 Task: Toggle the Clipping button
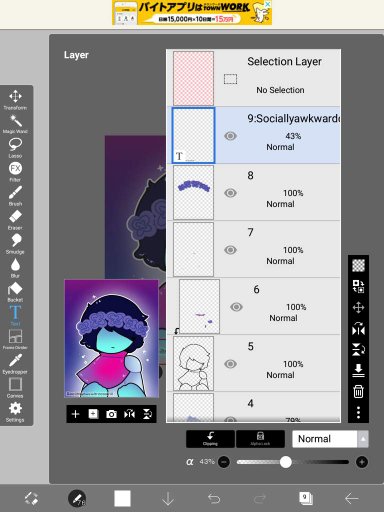point(210,439)
